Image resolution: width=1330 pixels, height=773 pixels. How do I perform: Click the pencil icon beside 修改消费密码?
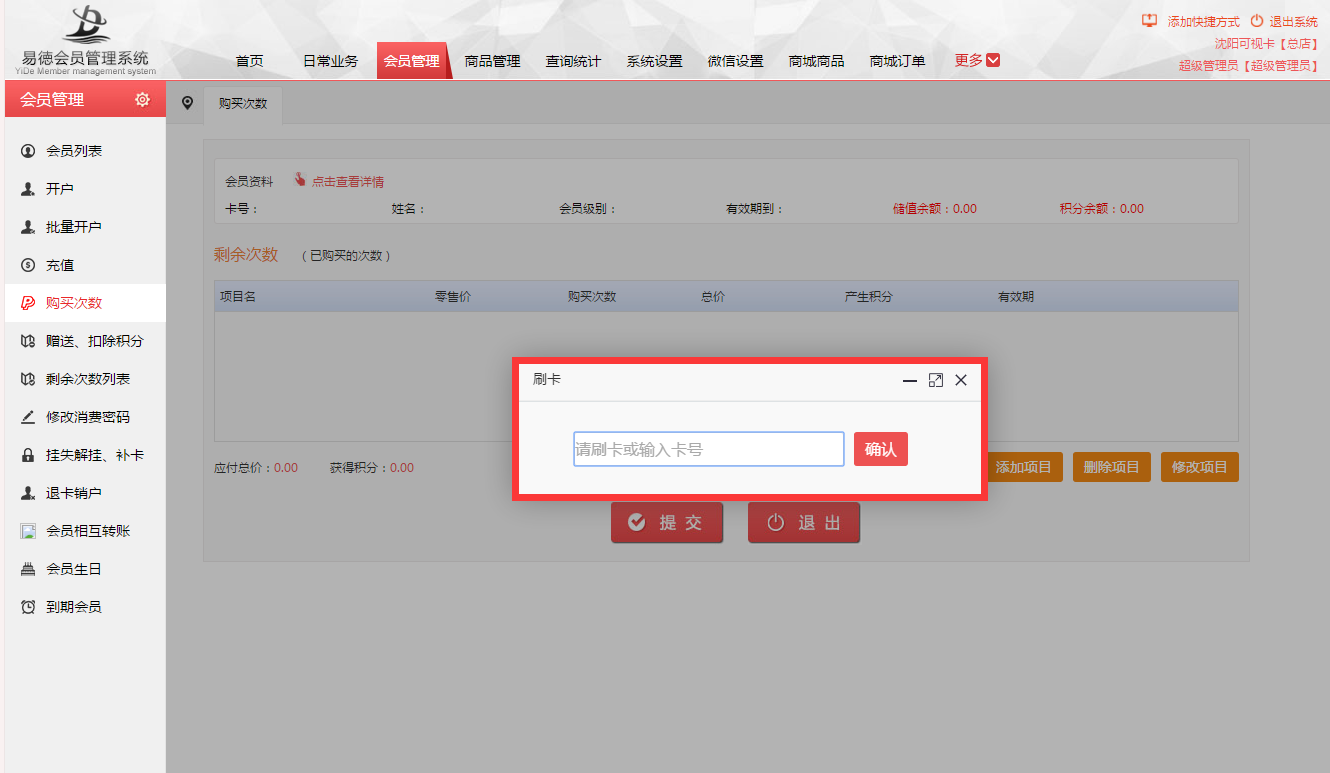(x=28, y=417)
